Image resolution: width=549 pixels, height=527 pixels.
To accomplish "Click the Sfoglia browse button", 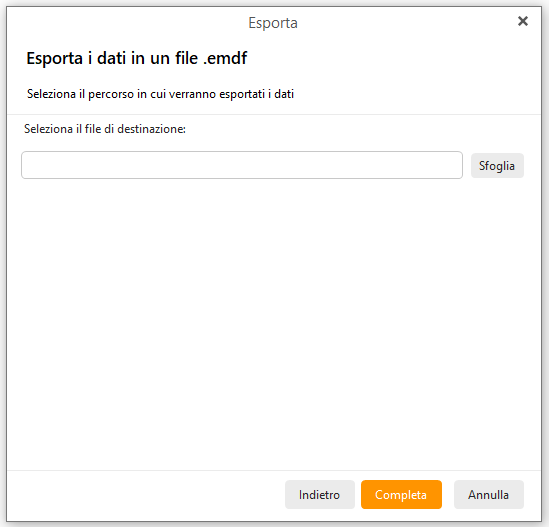I will click(x=497, y=166).
